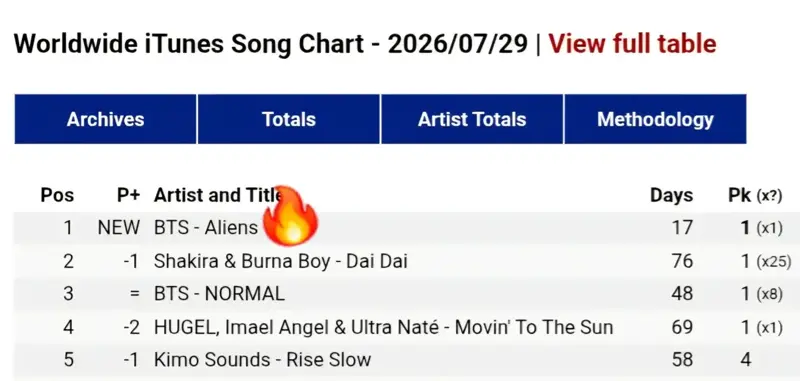800x381 pixels.
Task: Select Kimo Sounds - Rise Slow entry
Action: [x=262, y=360]
